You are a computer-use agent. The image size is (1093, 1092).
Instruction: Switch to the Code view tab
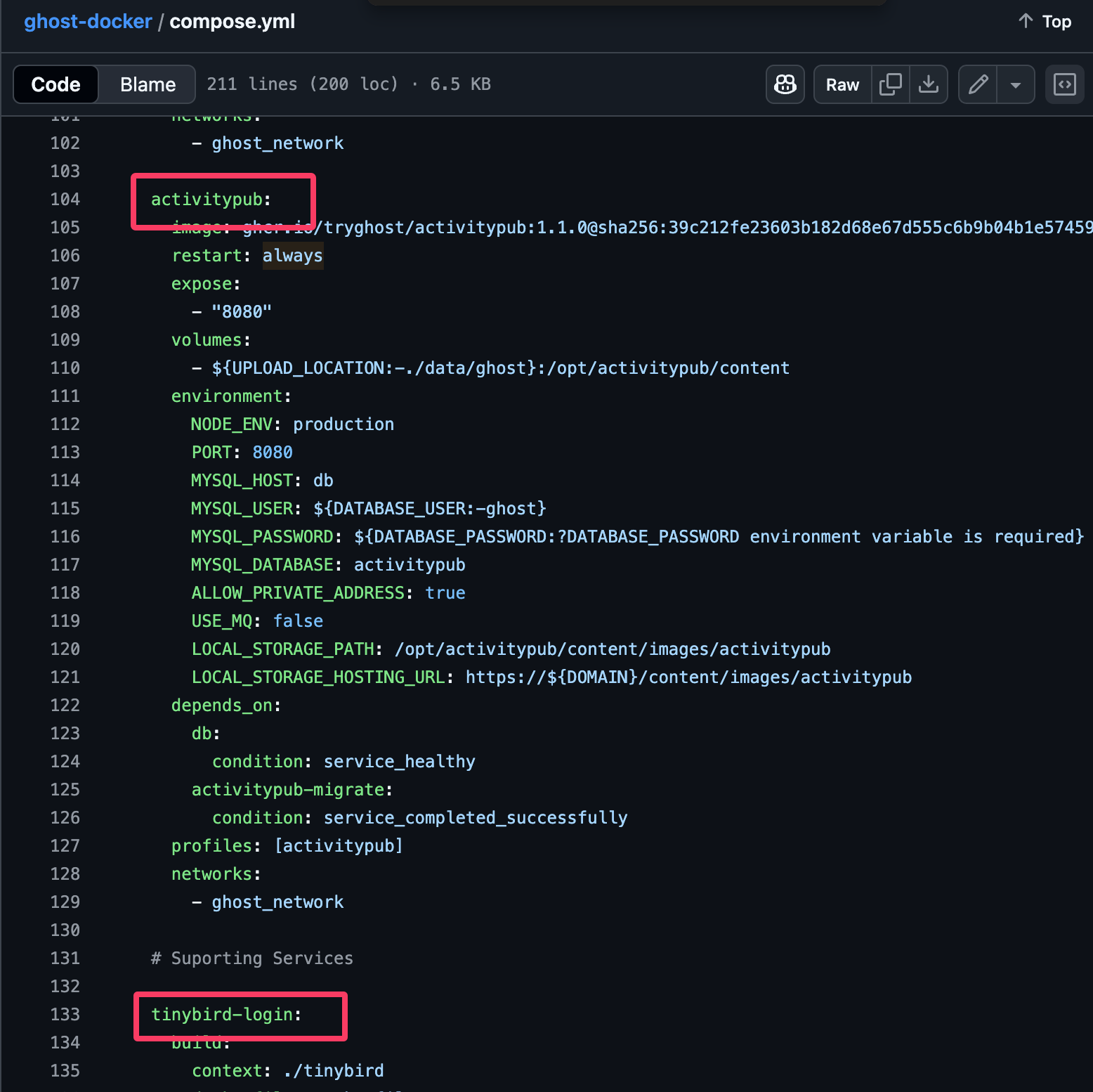55,84
